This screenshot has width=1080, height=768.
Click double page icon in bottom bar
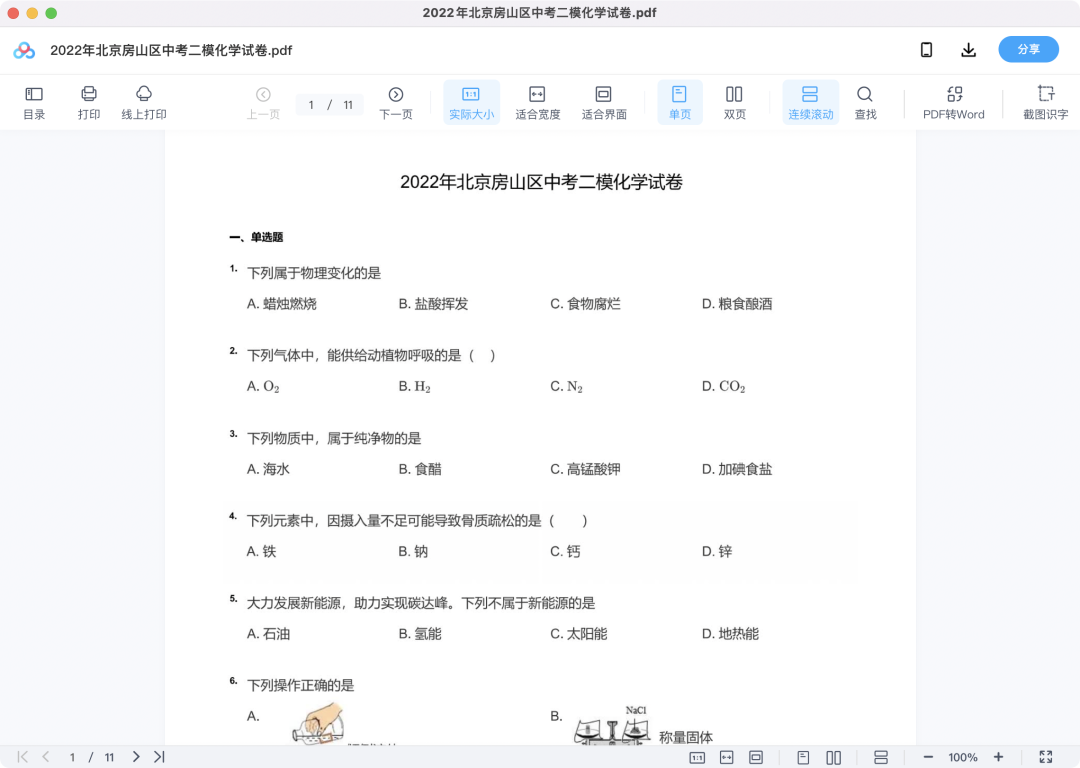coord(833,757)
